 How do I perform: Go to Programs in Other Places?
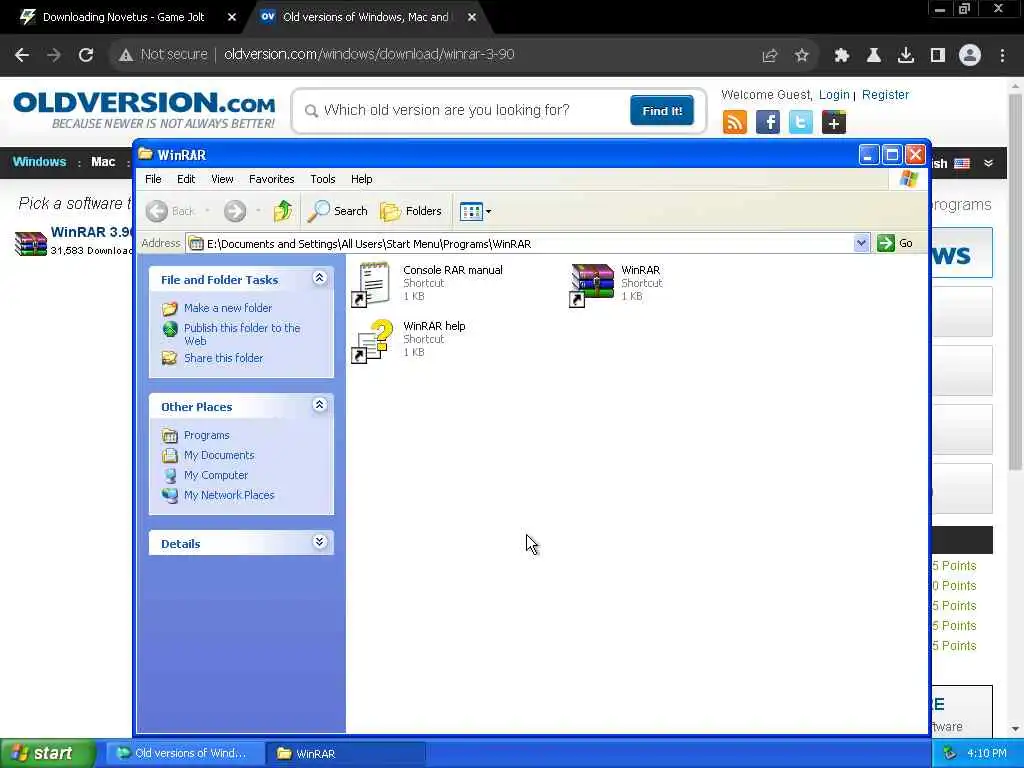[x=206, y=435]
